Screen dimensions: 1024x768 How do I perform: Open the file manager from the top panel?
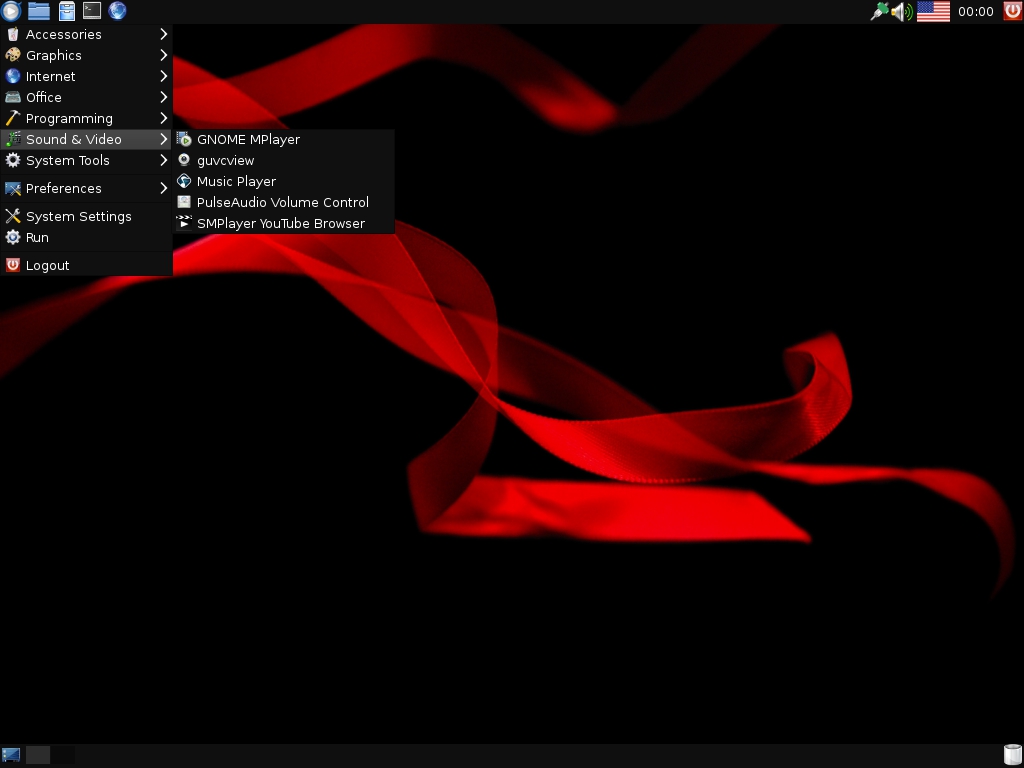coord(39,11)
